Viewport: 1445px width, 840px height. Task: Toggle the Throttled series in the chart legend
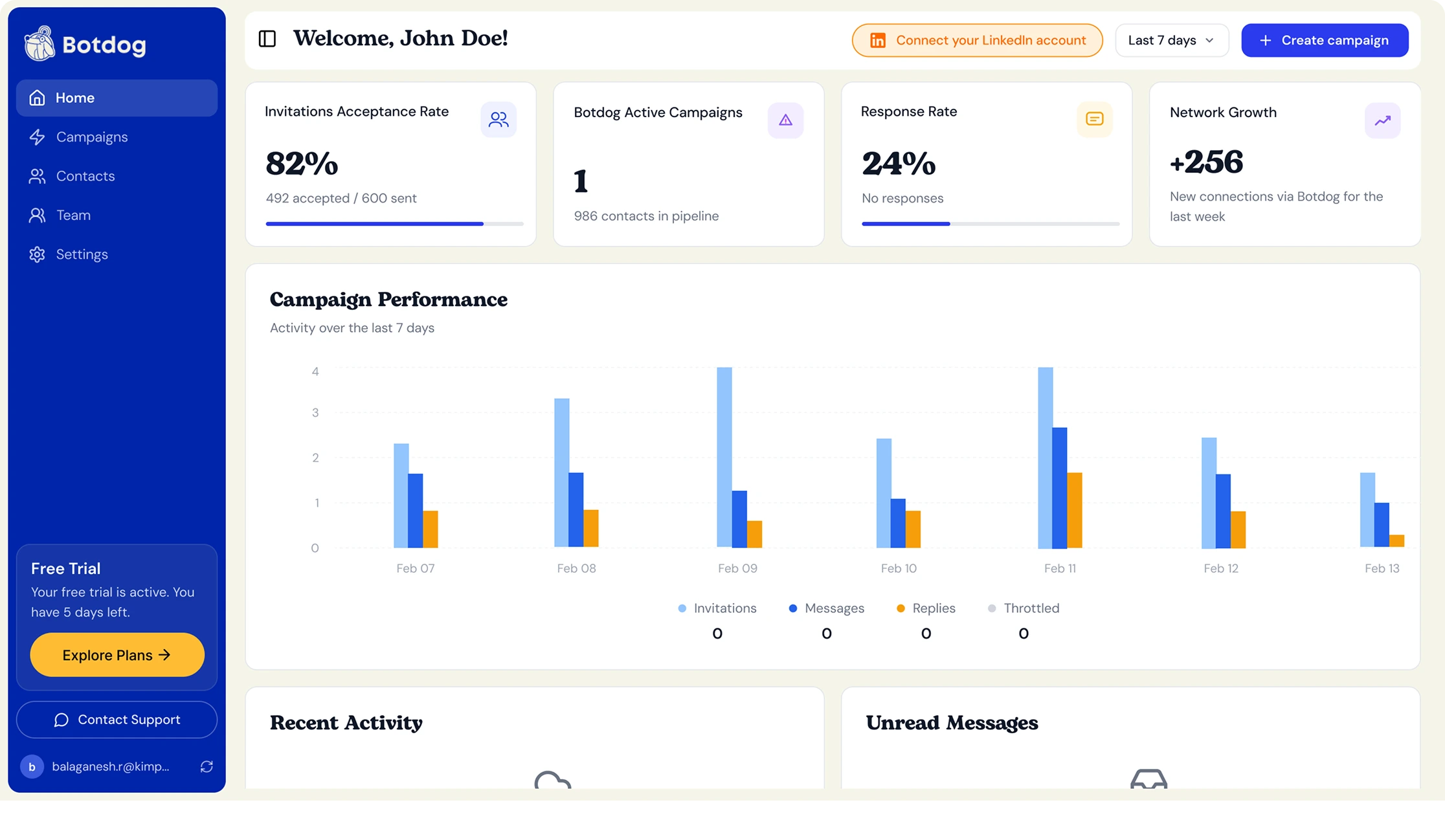[x=1024, y=608]
